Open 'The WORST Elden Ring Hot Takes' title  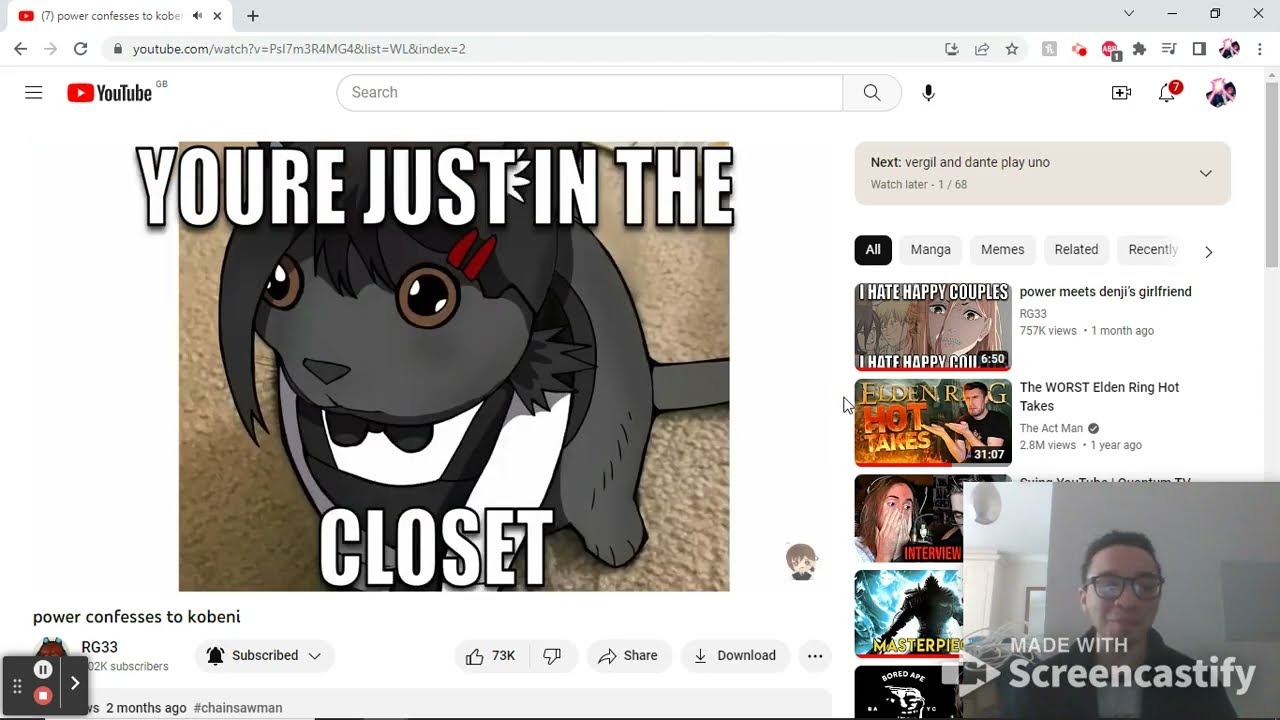tap(1100, 397)
